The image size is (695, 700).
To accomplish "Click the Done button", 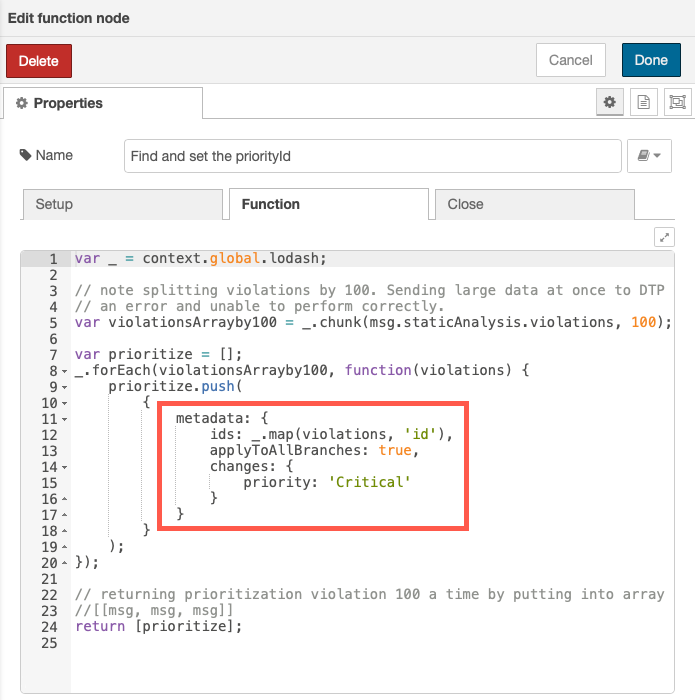I will tap(651, 60).
